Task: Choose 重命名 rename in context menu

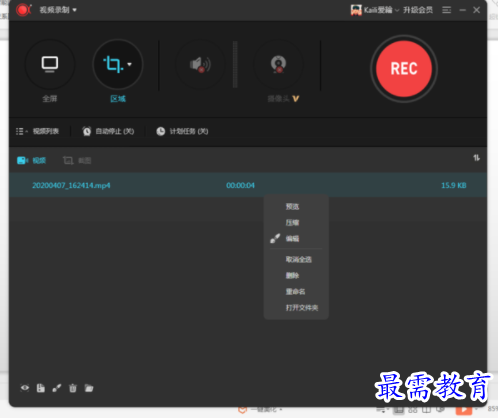Action: [x=296, y=292]
